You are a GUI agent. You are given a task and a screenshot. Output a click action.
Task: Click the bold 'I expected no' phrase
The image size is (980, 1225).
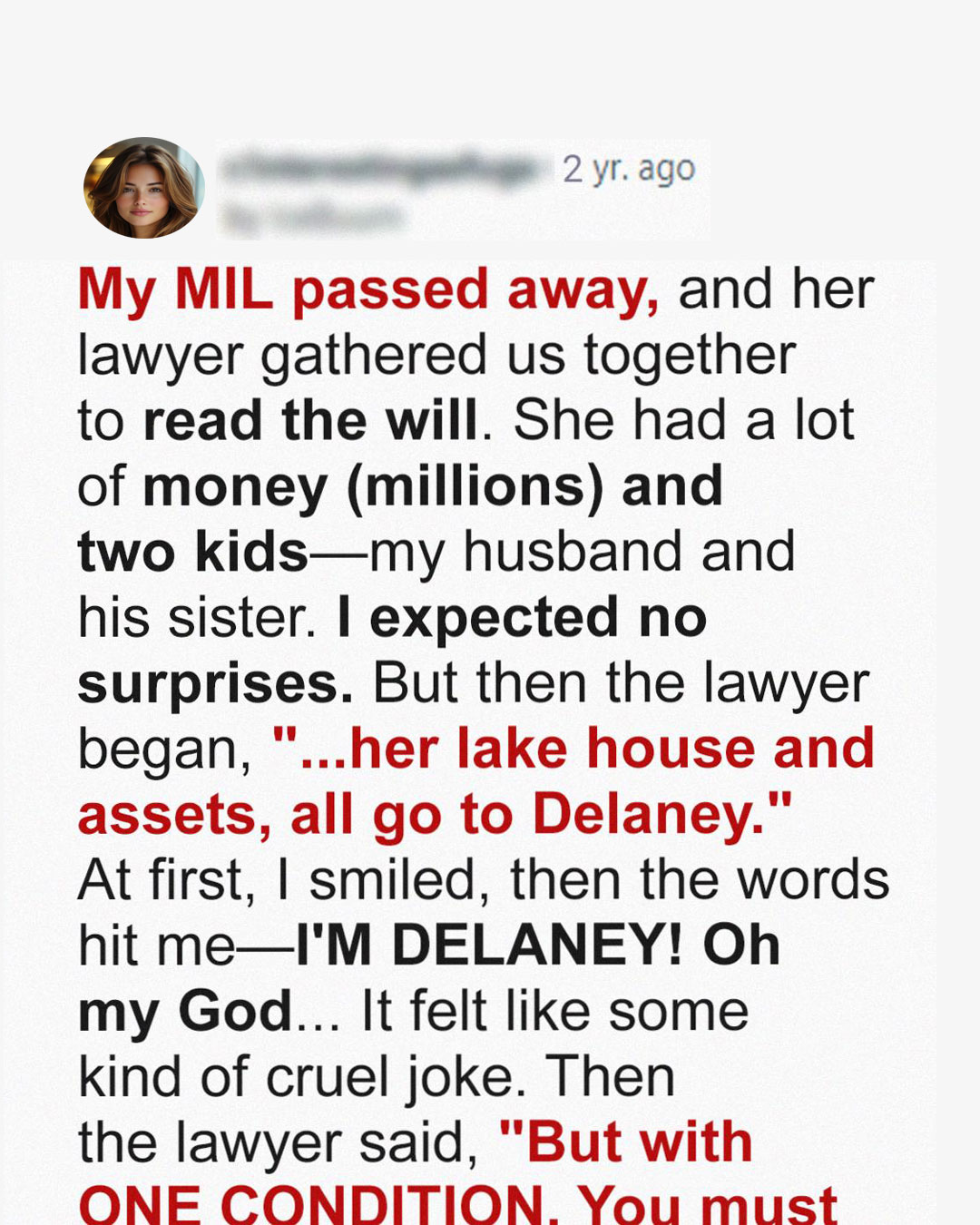[521, 619]
